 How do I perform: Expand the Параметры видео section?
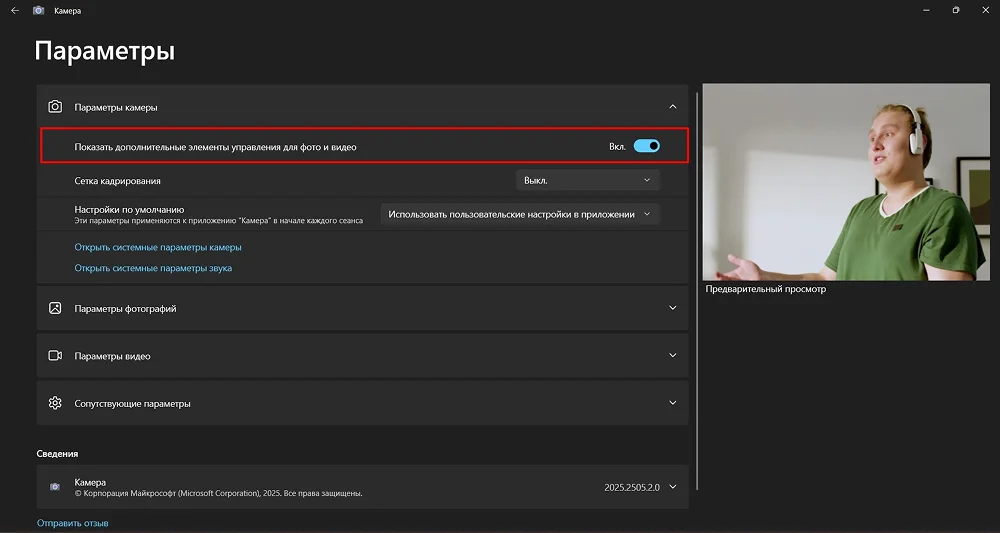[x=672, y=356]
